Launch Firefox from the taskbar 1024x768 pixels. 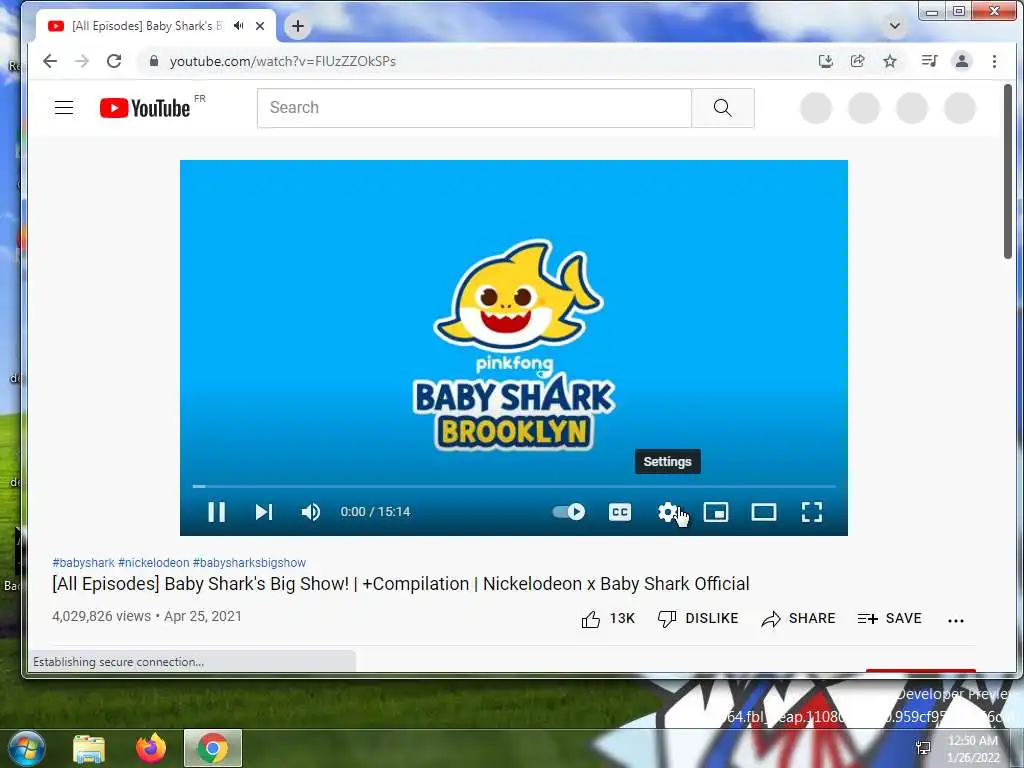tap(151, 748)
